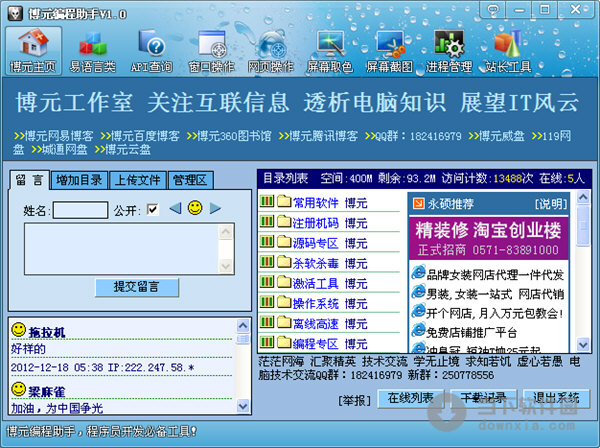This screenshot has width=600, height=448.
Task: Click the IE icon beside 品牌女装网店代理
Action: [418, 273]
